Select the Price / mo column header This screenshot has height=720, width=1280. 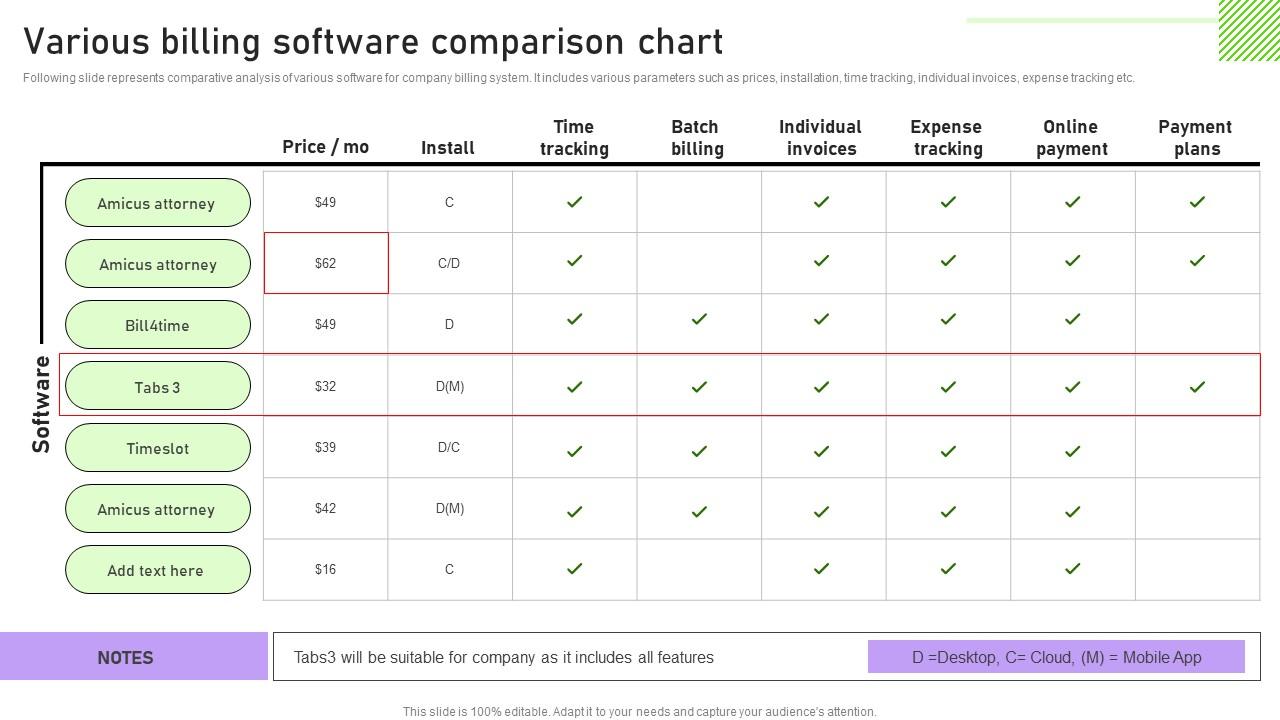tap(326, 147)
